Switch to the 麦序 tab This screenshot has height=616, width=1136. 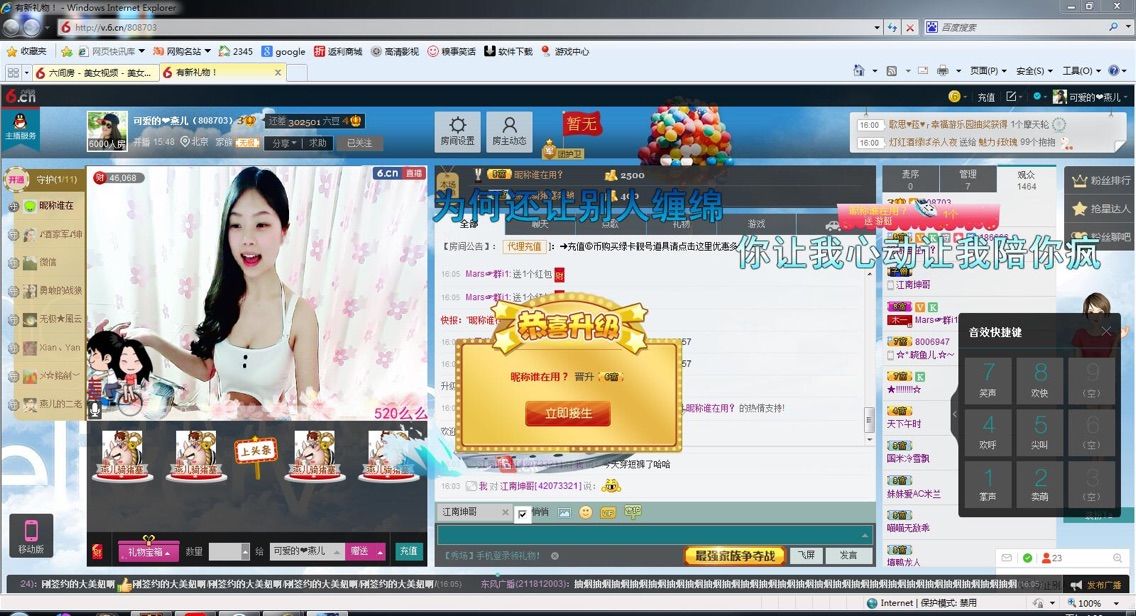click(x=910, y=180)
